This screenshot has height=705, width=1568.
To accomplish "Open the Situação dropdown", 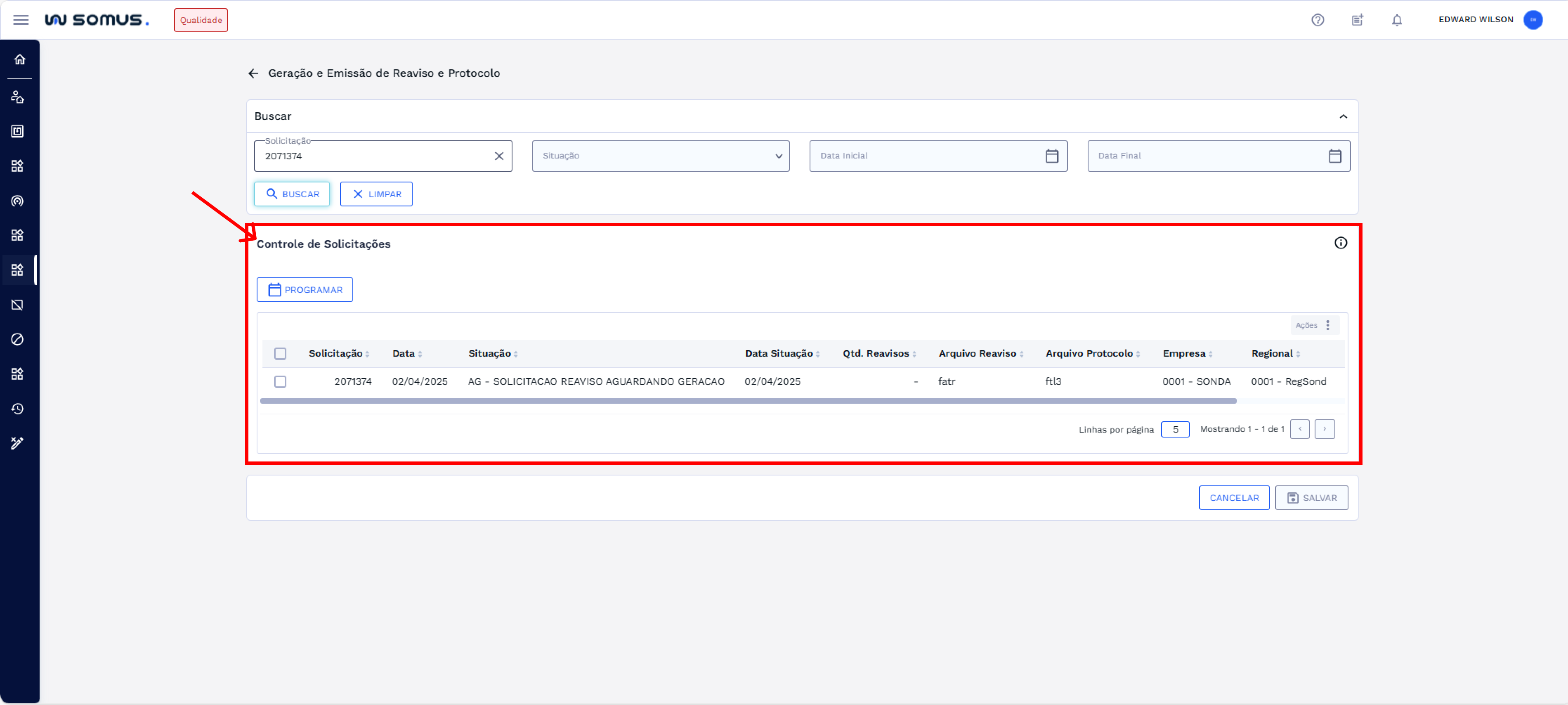I will pos(661,156).
